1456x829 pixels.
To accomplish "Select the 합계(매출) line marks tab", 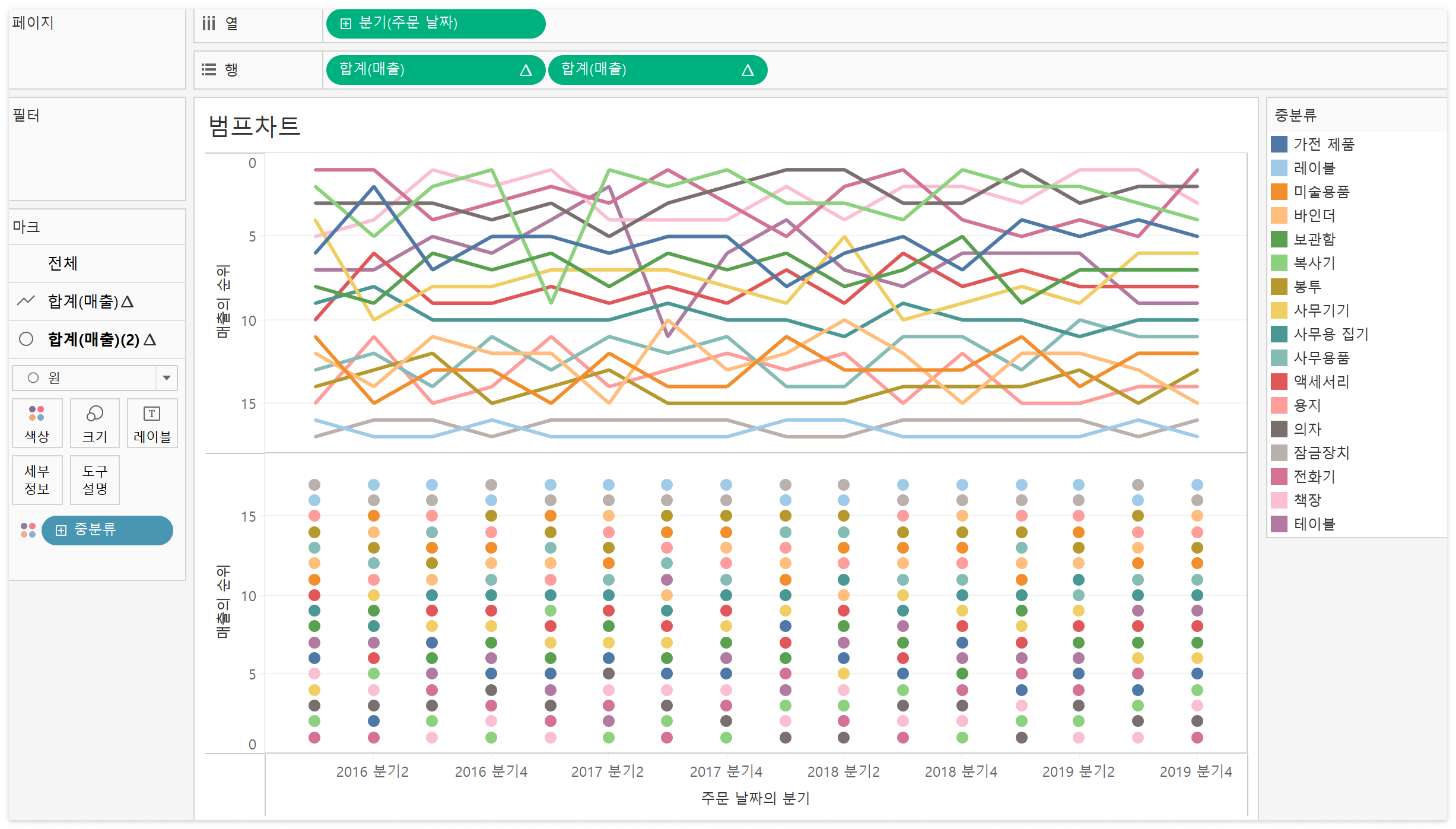I will (x=89, y=301).
